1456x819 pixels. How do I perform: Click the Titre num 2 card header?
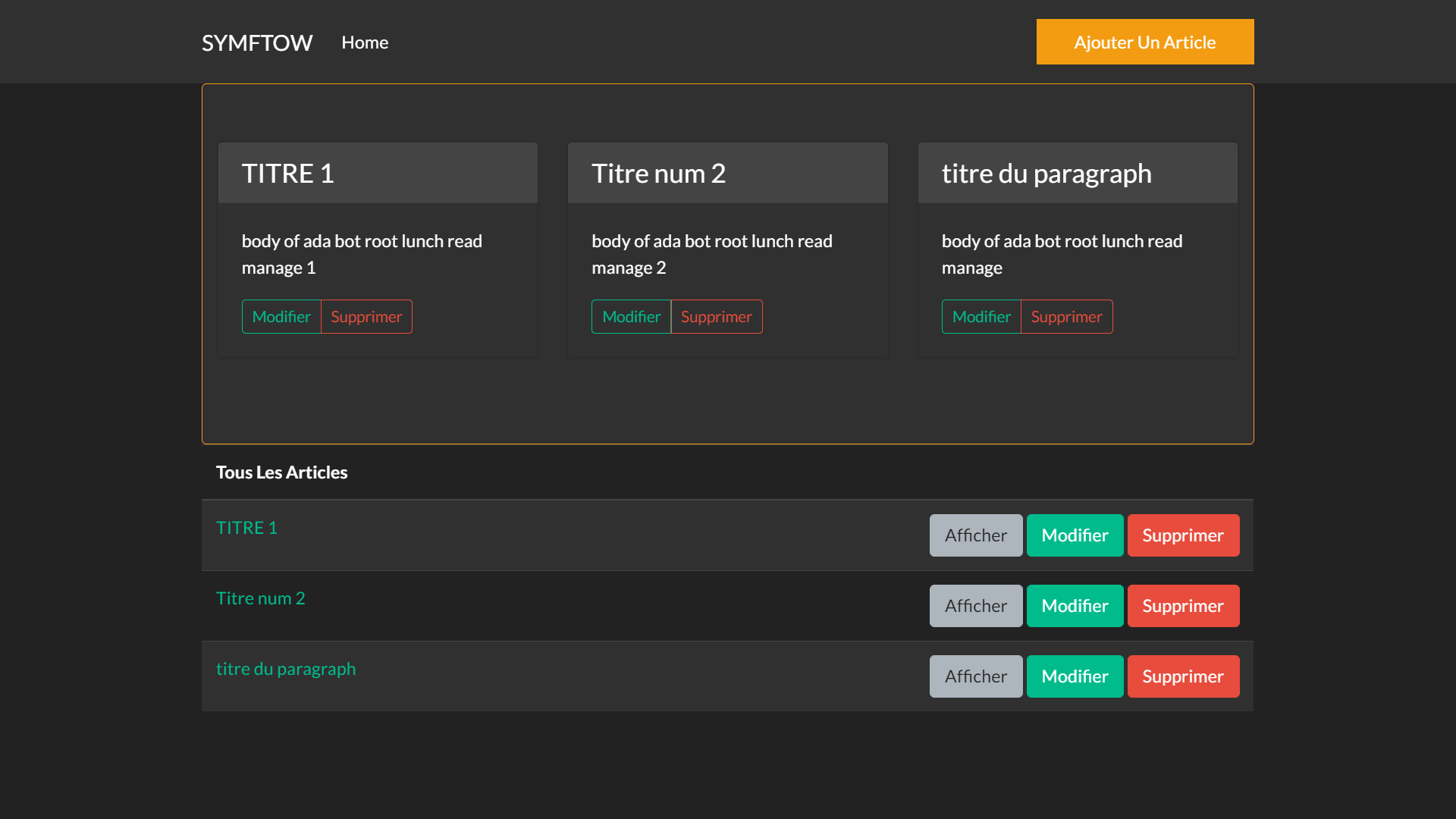coord(727,174)
